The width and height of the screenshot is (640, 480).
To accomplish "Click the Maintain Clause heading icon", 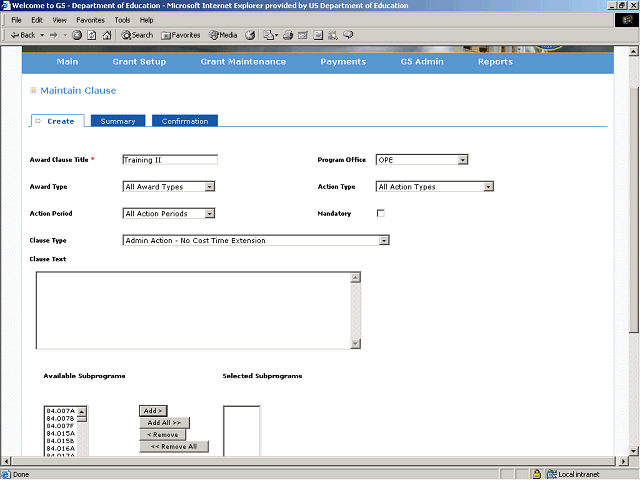I will click(x=33, y=90).
